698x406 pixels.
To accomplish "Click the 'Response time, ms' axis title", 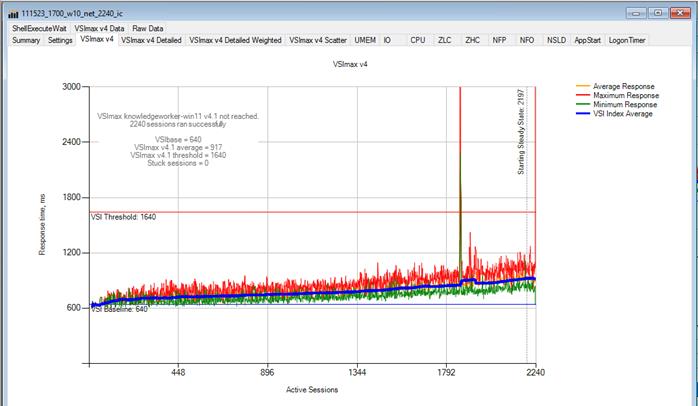I will pyautogui.click(x=42, y=224).
